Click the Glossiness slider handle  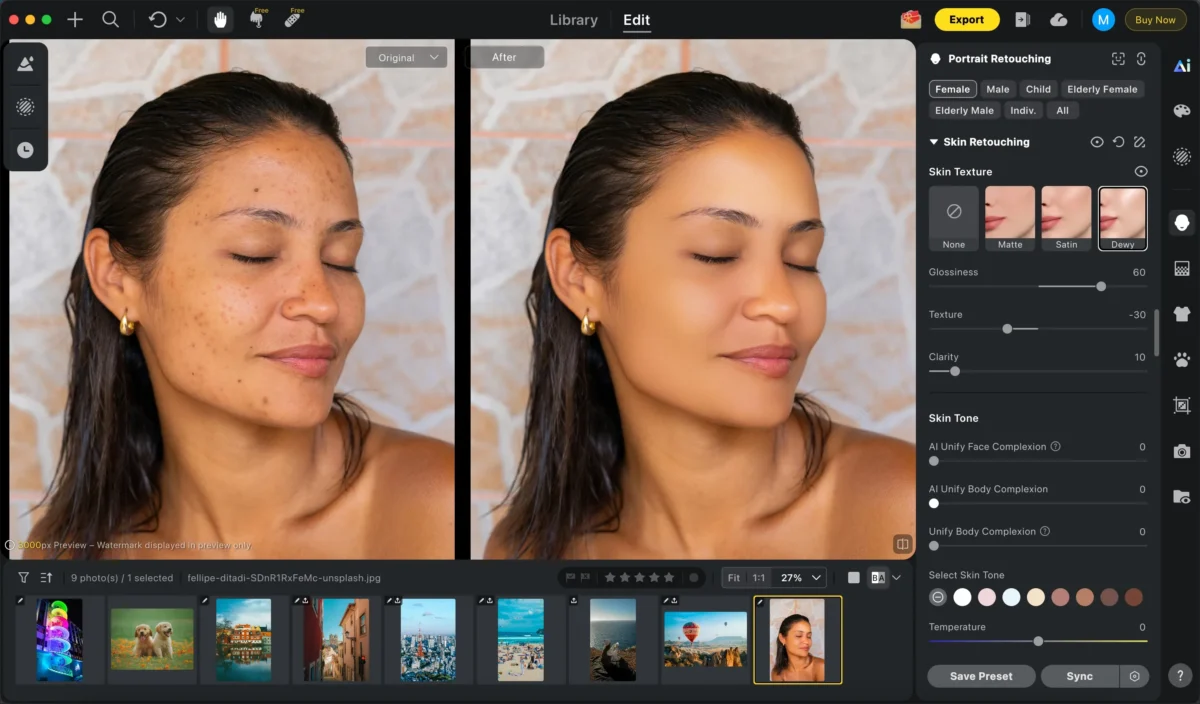click(1101, 287)
